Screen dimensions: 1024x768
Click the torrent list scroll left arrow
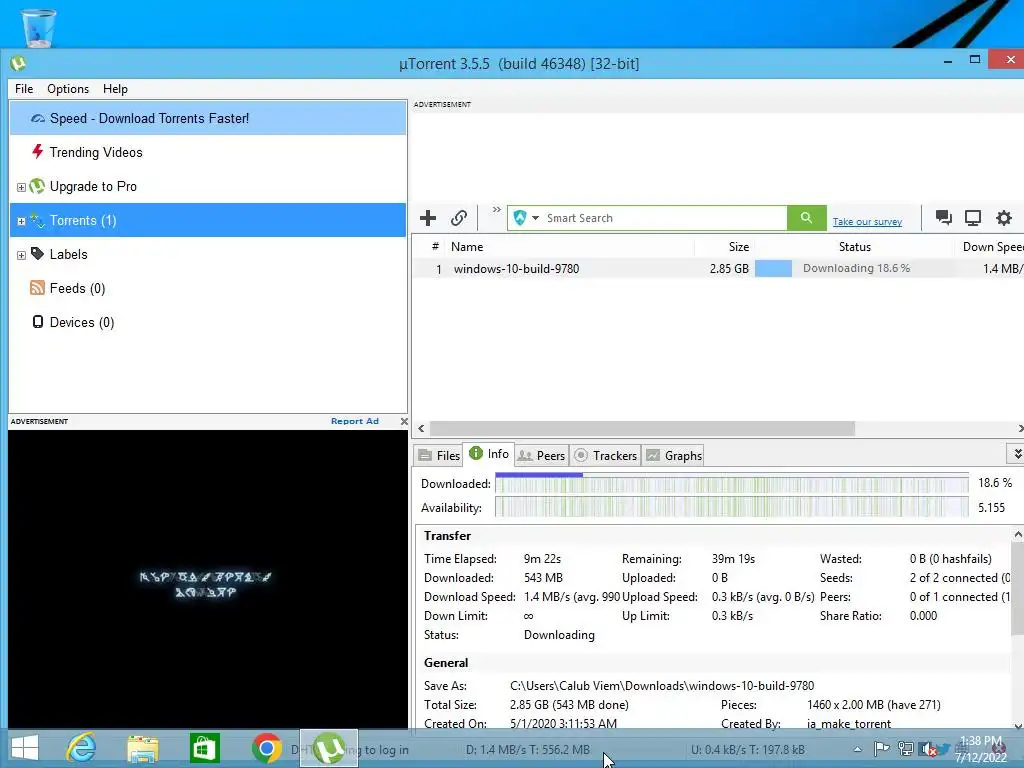point(421,428)
